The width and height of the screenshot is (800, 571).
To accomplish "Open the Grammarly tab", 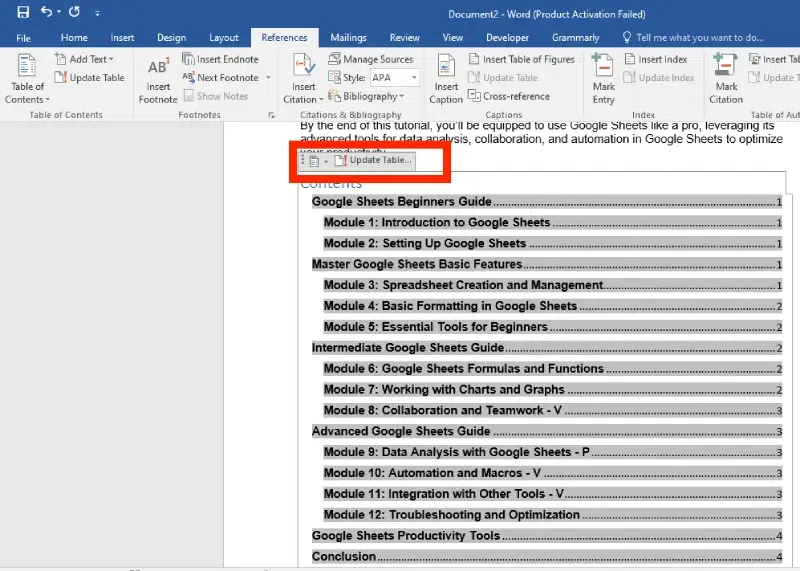I will [576, 38].
